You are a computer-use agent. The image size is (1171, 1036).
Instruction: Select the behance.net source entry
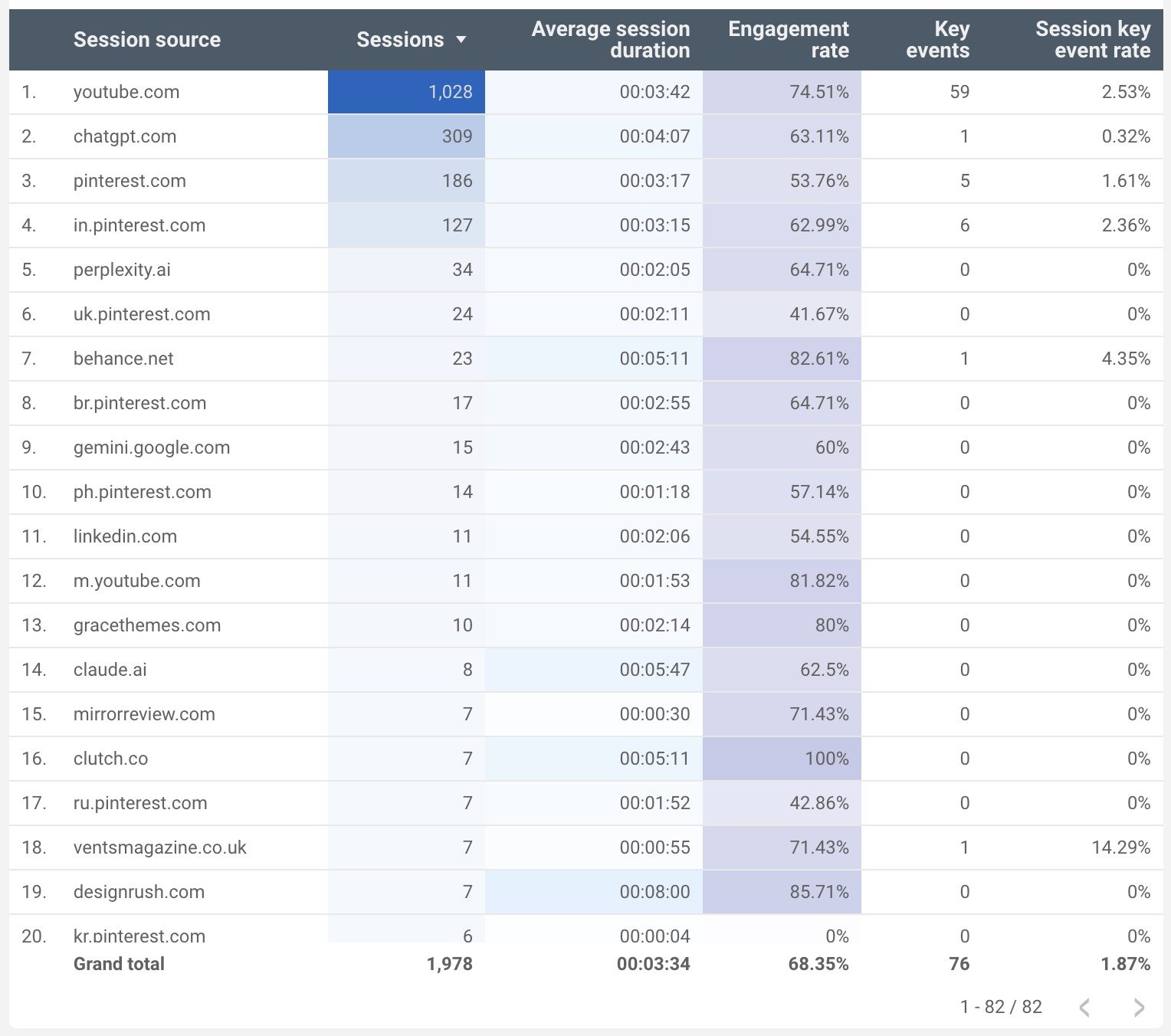(123, 359)
